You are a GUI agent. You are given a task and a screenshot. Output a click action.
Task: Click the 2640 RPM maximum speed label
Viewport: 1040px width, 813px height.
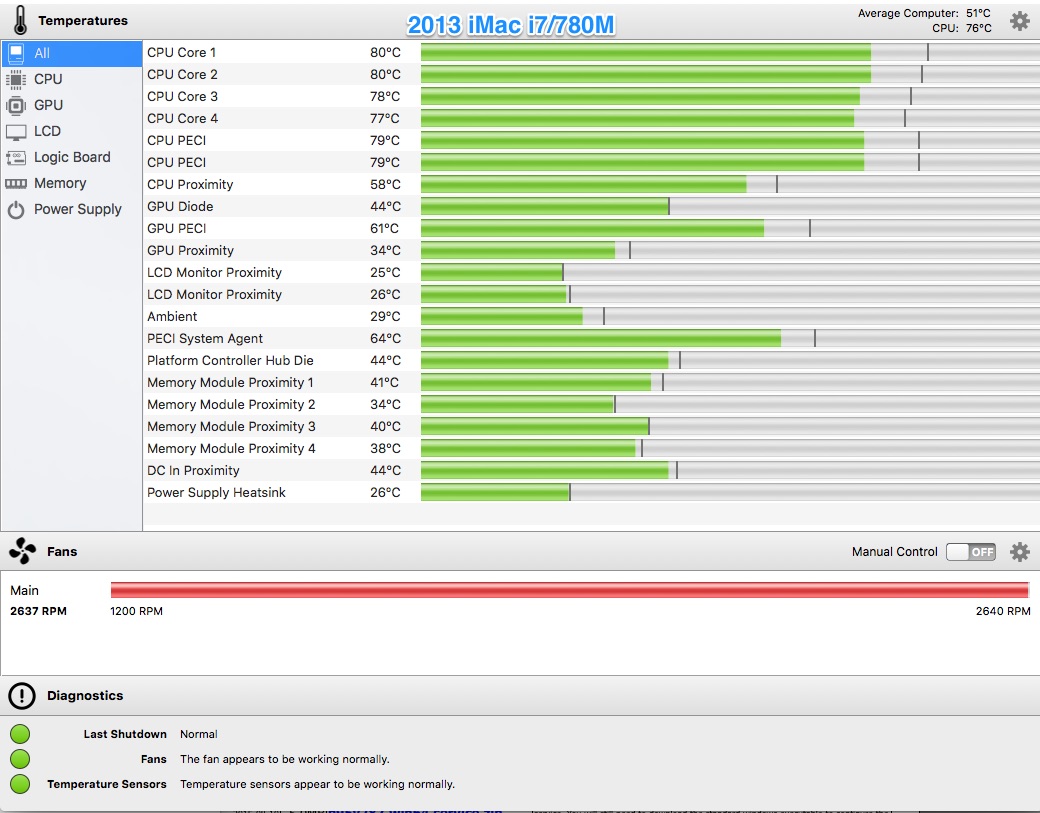click(1003, 611)
